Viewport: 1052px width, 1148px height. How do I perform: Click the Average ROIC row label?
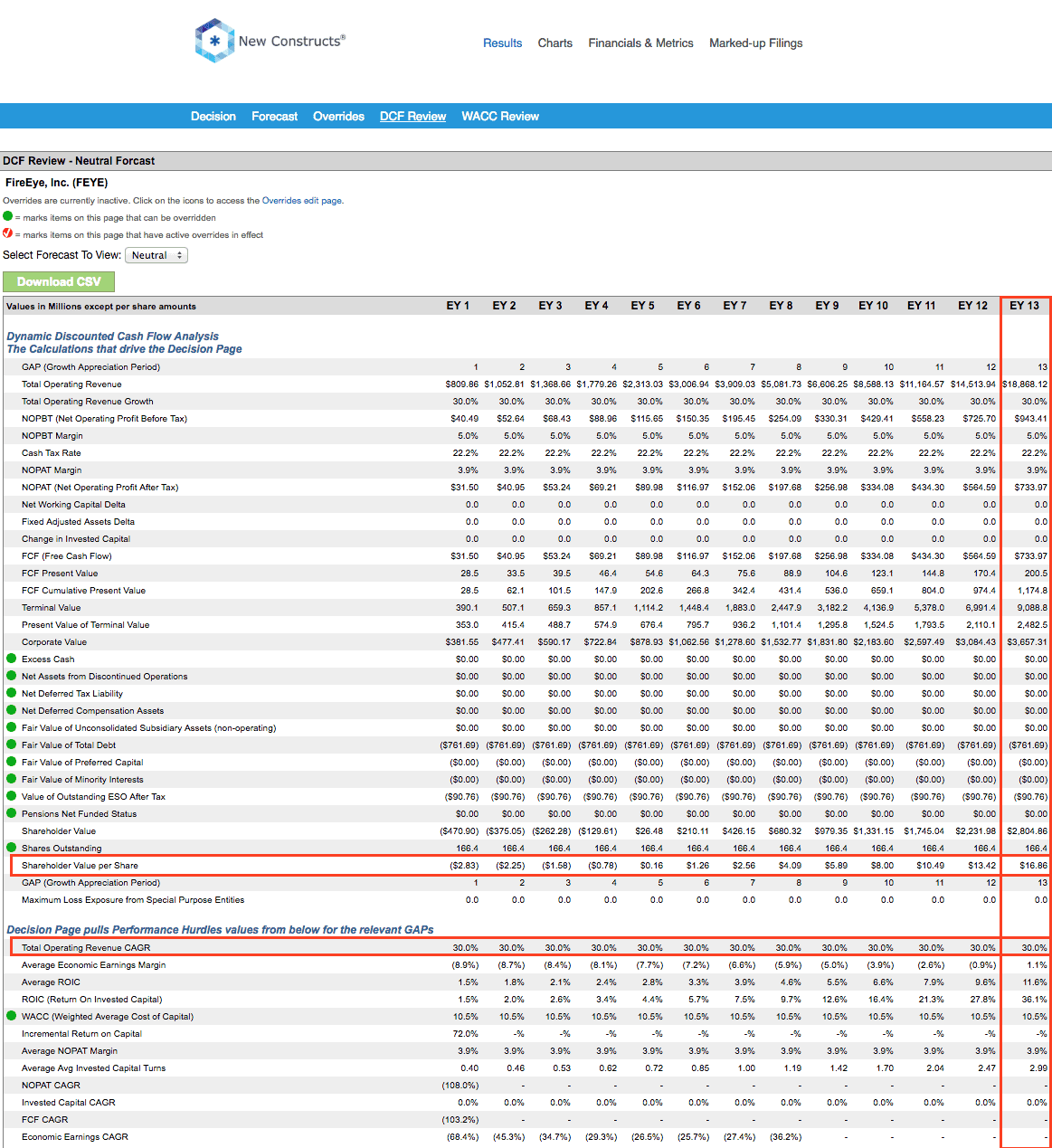pos(51,982)
